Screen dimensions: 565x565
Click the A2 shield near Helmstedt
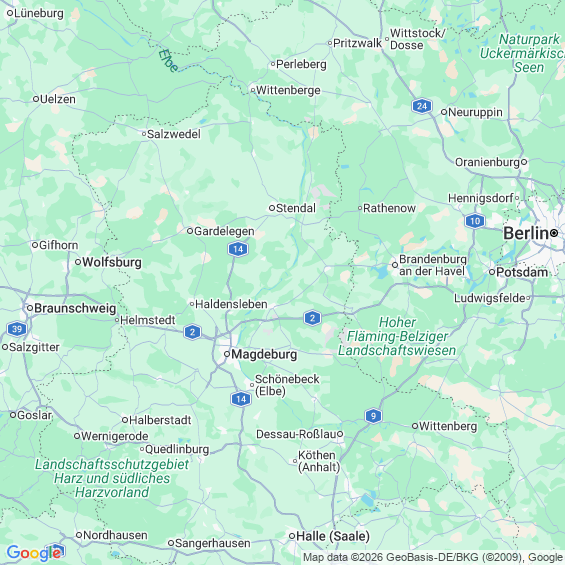tap(192, 332)
